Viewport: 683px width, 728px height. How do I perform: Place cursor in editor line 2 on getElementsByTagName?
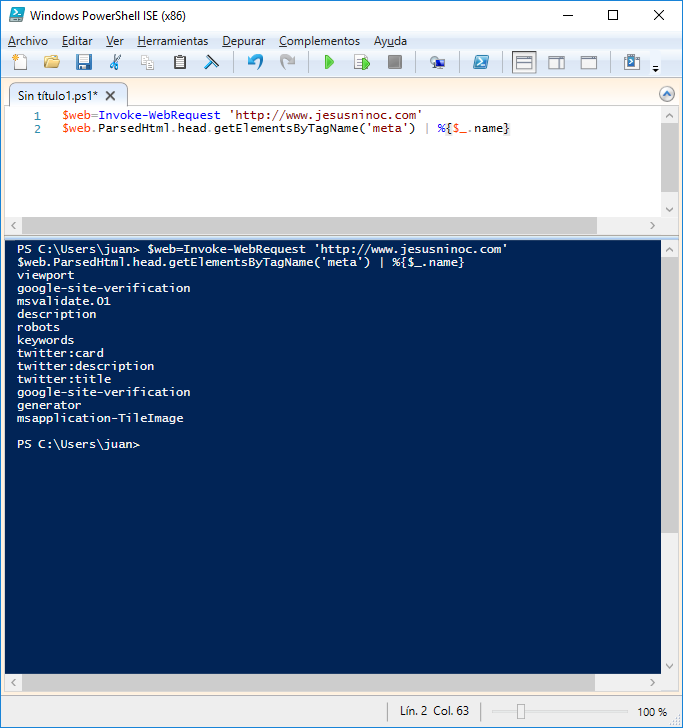tap(286, 128)
